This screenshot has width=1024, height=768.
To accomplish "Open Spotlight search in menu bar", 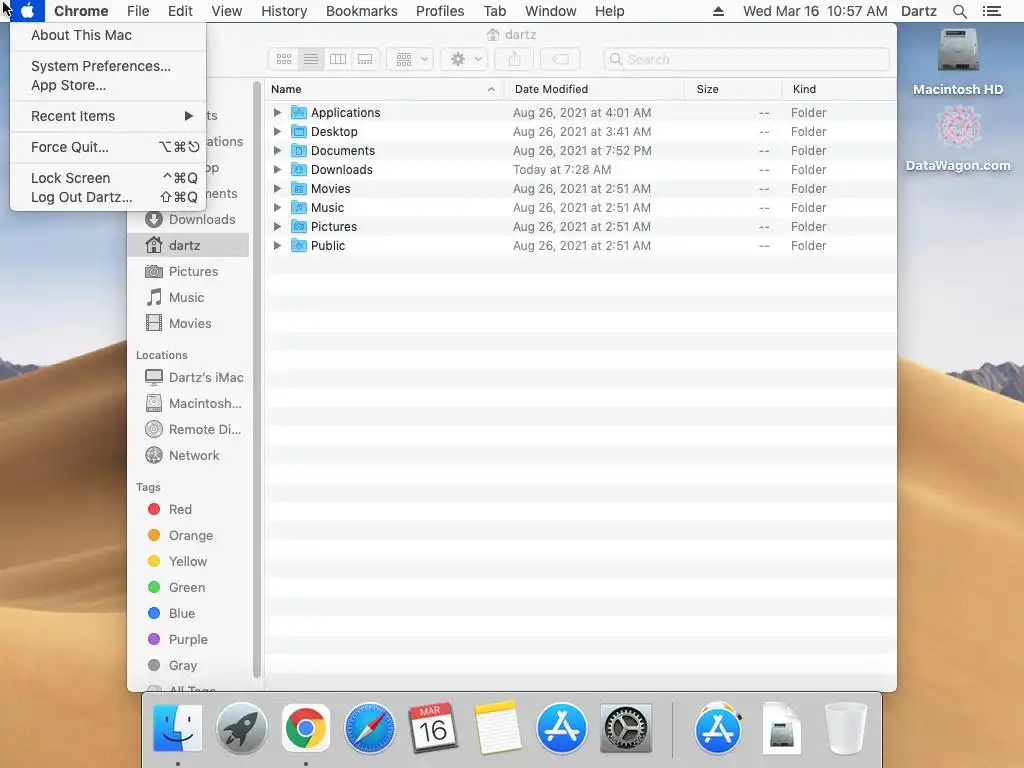I will pos(960,11).
